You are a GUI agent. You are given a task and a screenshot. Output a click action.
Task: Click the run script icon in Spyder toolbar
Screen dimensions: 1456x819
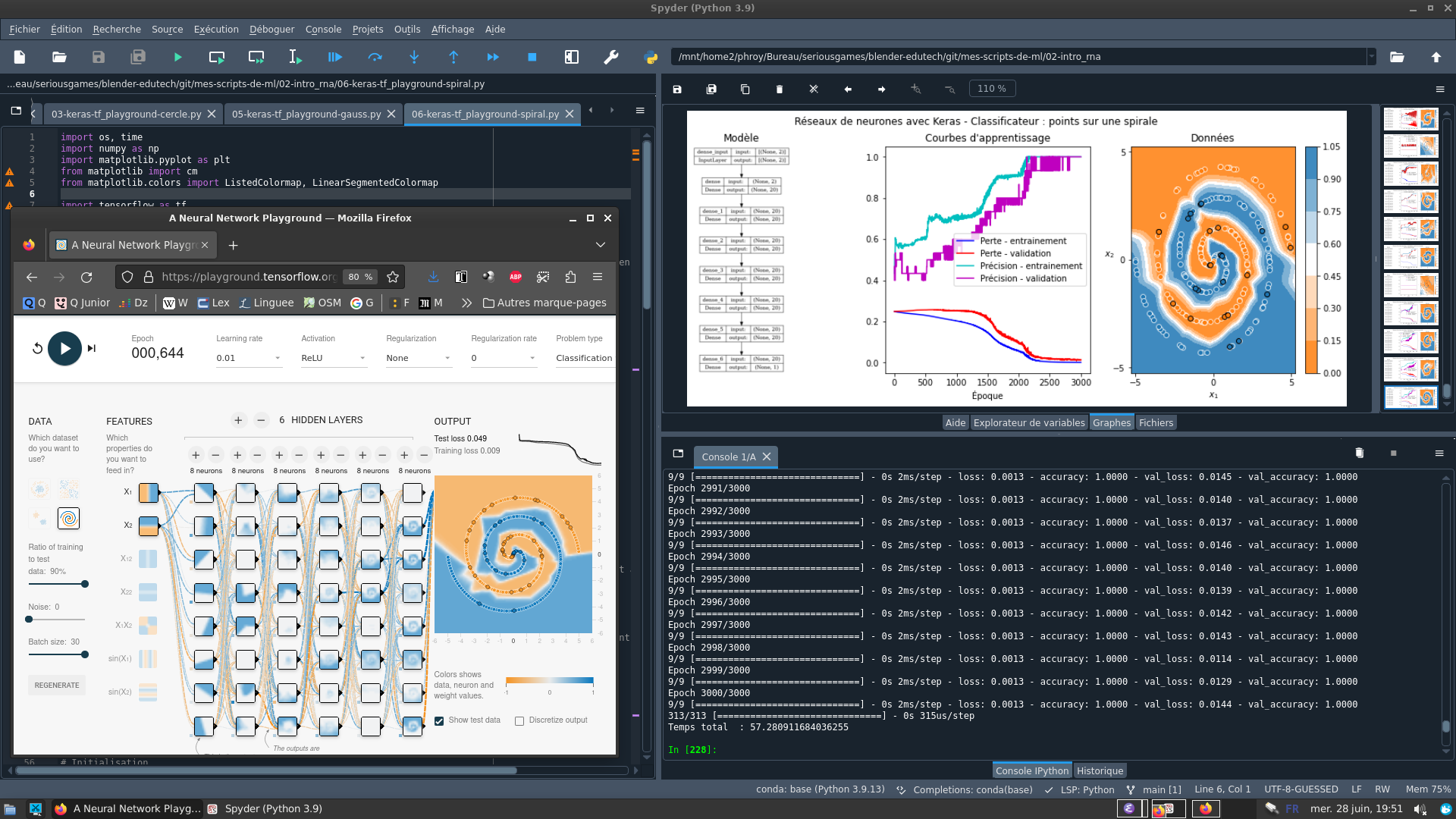coord(177,57)
